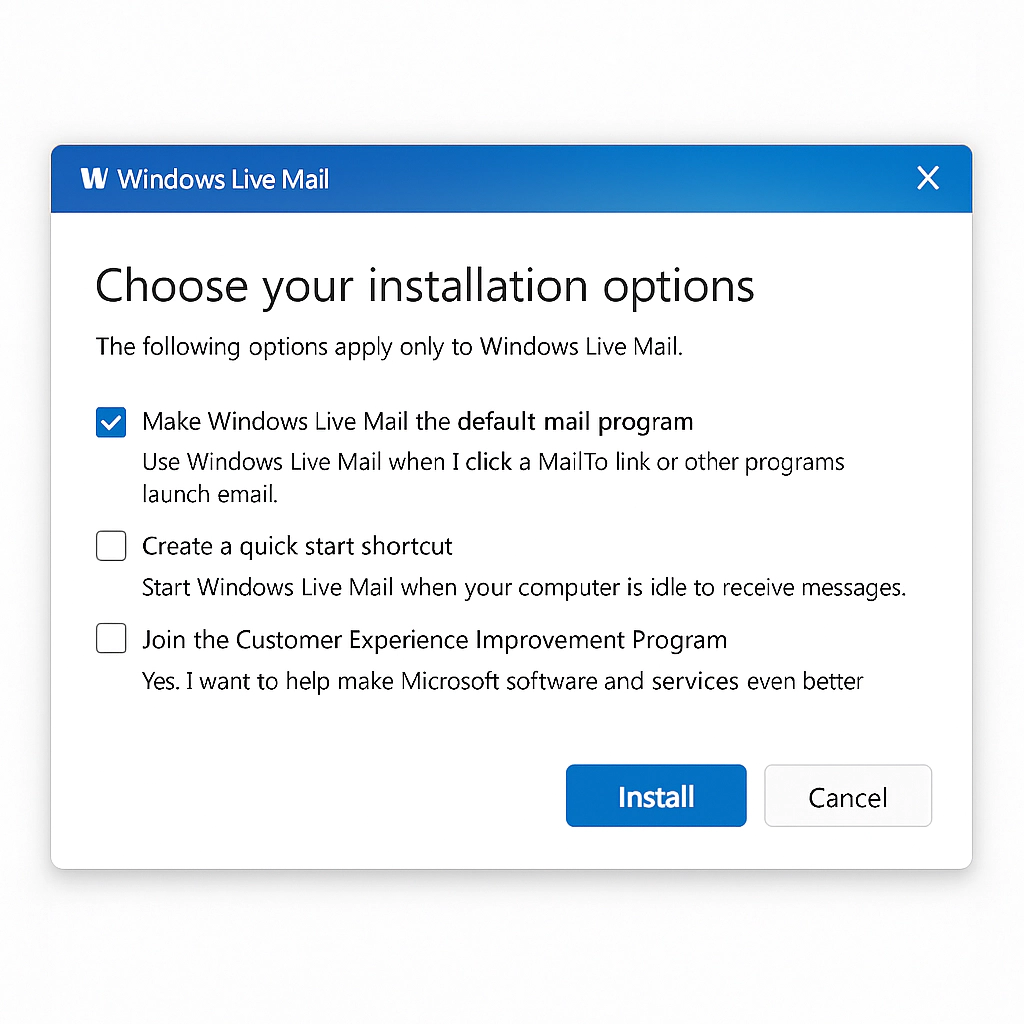Select the "Join the Customer Experience" label text

click(434, 639)
